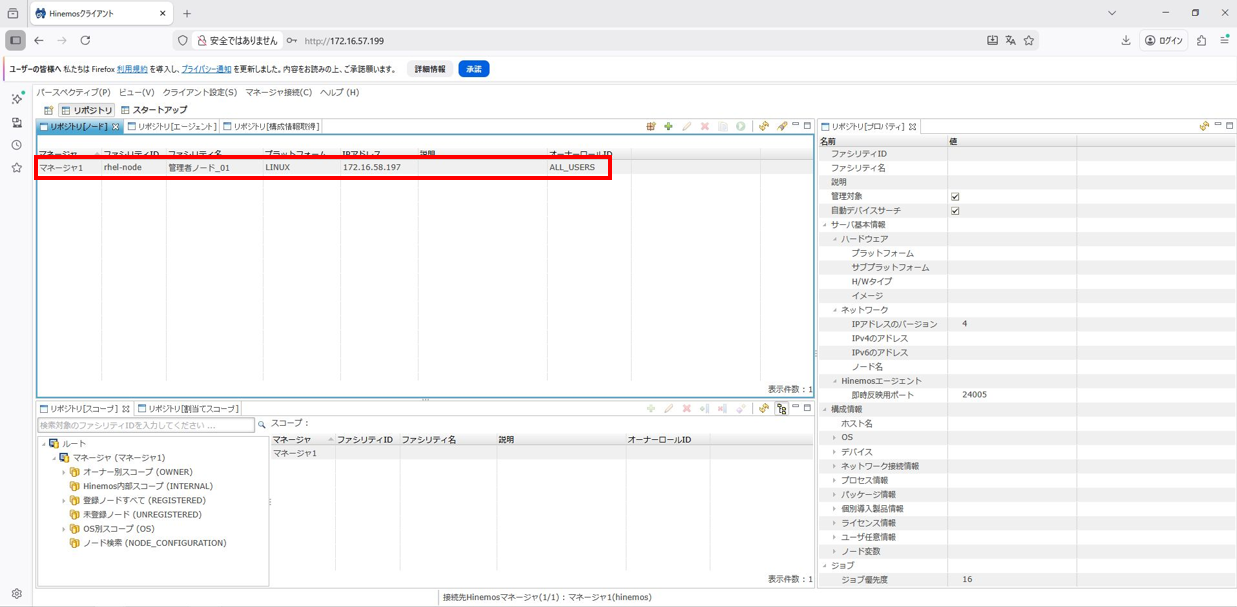This screenshot has width=1237, height=607.
Task: Click the open perspective icon beside リポジトリ
Action: 48,110
